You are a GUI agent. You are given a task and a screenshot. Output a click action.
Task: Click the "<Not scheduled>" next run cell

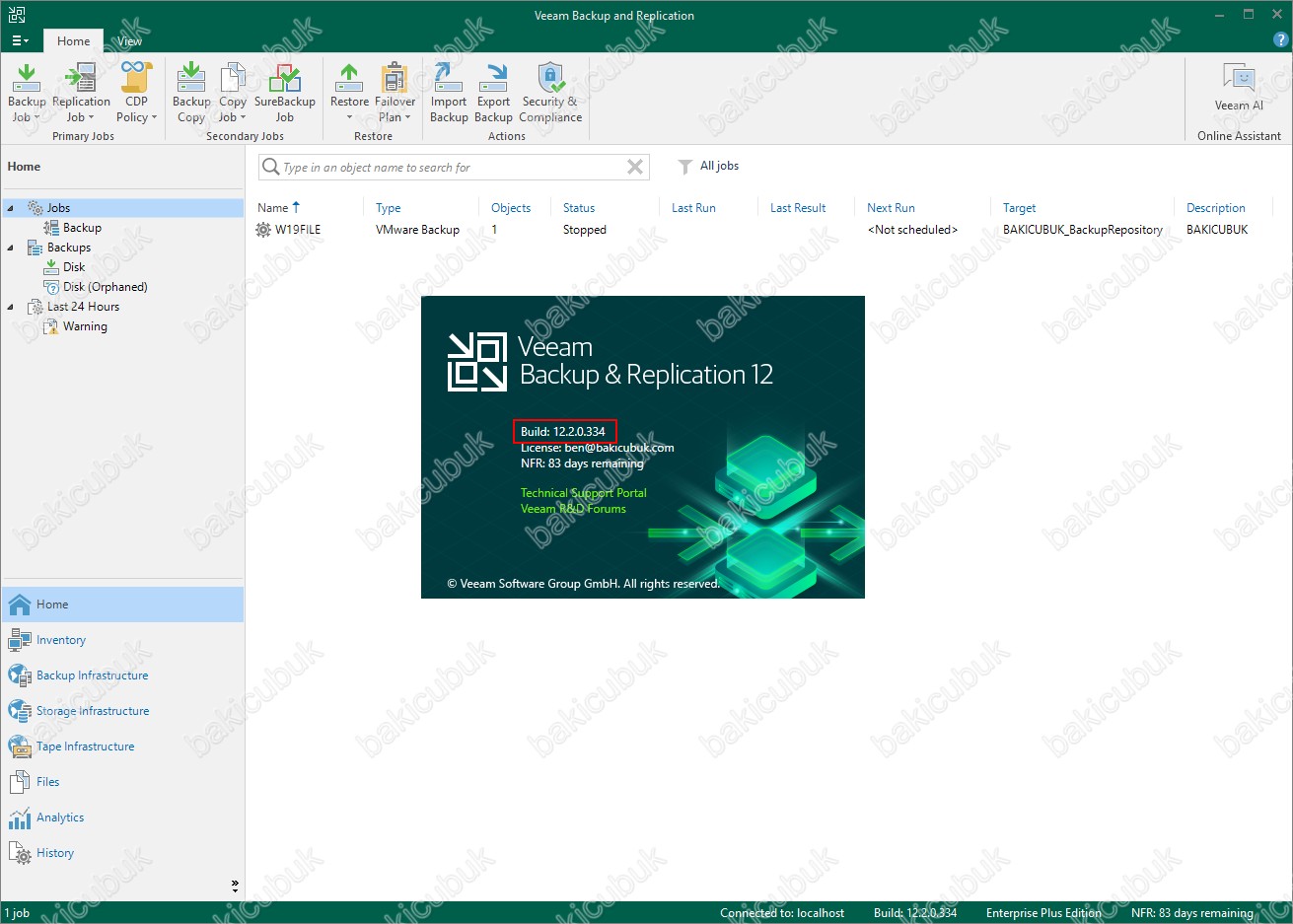pos(912,230)
